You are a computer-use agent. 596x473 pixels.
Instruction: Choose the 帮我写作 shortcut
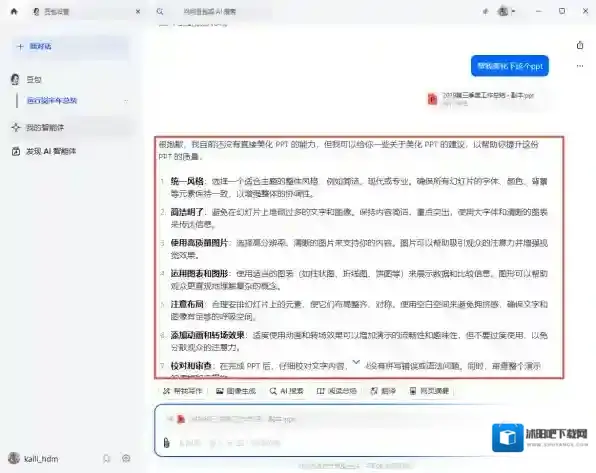pos(183,391)
